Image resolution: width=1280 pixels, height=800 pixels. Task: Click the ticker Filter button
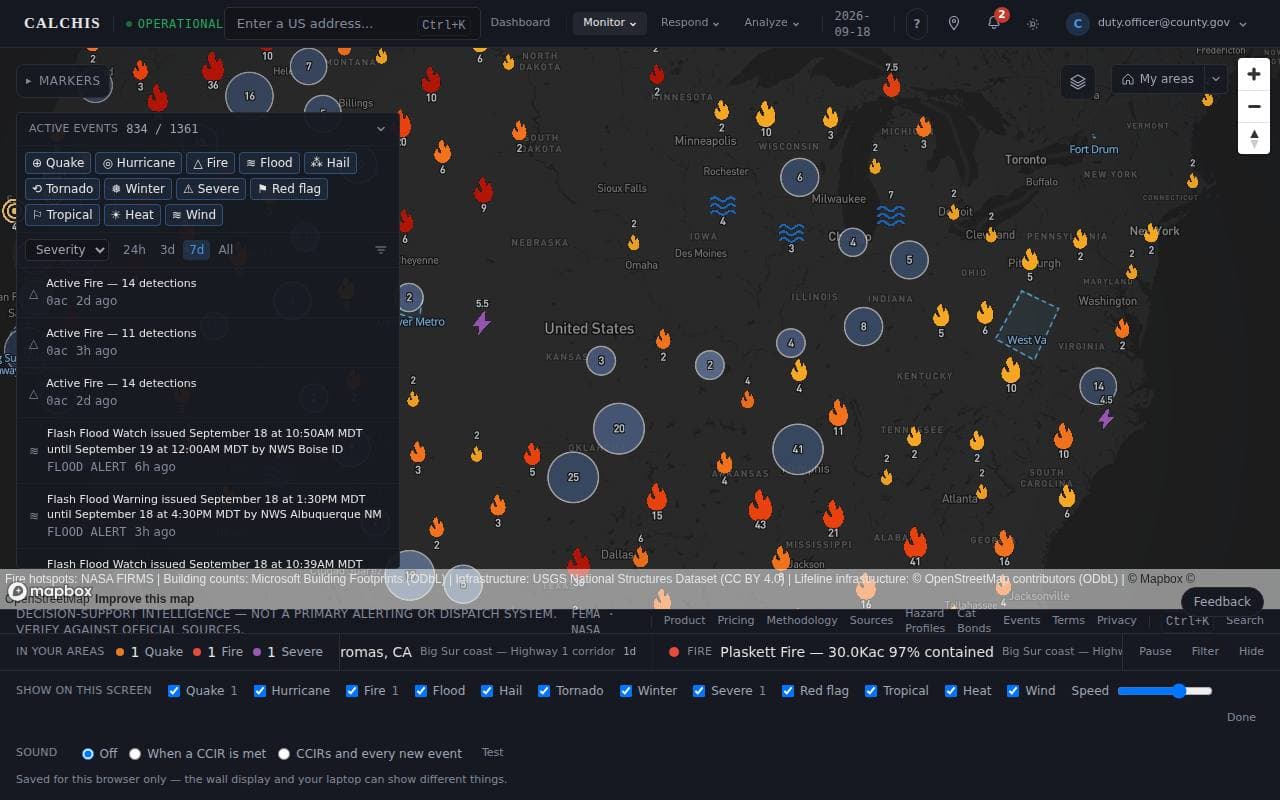click(1205, 651)
